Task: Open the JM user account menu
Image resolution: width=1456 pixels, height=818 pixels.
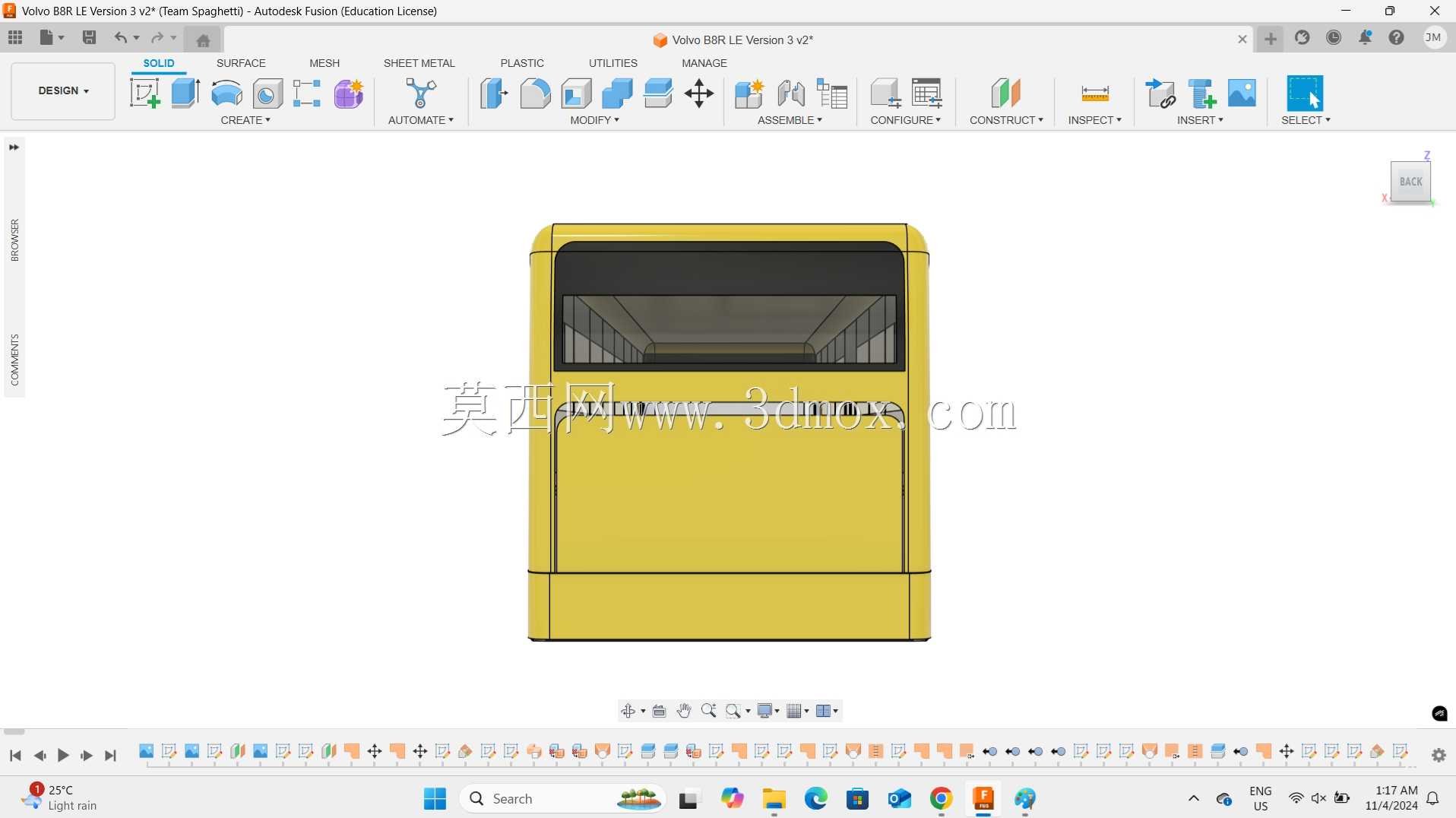Action: [1434, 37]
